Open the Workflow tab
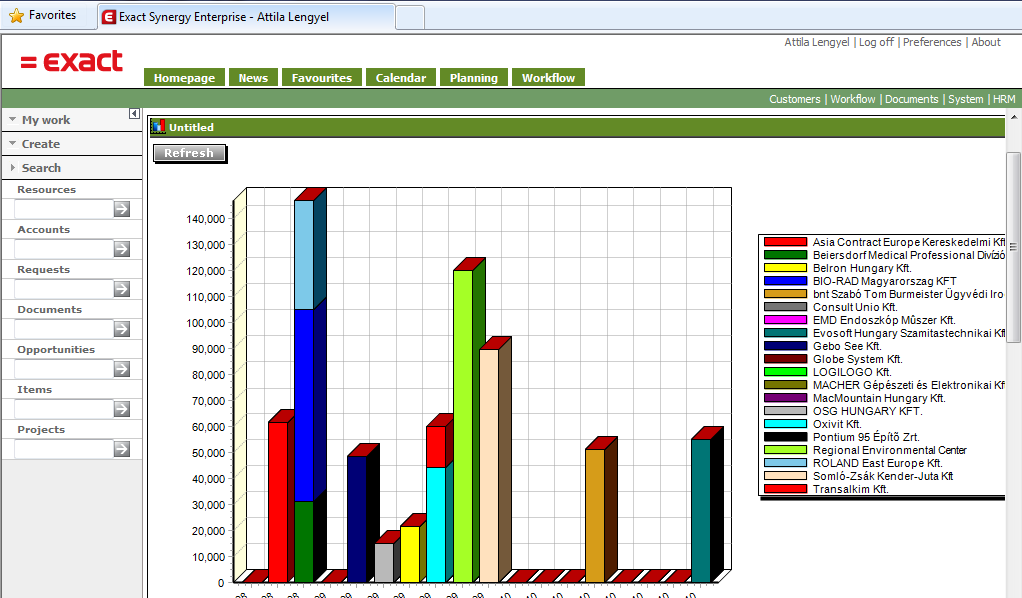1022x598 pixels. tap(548, 78)
